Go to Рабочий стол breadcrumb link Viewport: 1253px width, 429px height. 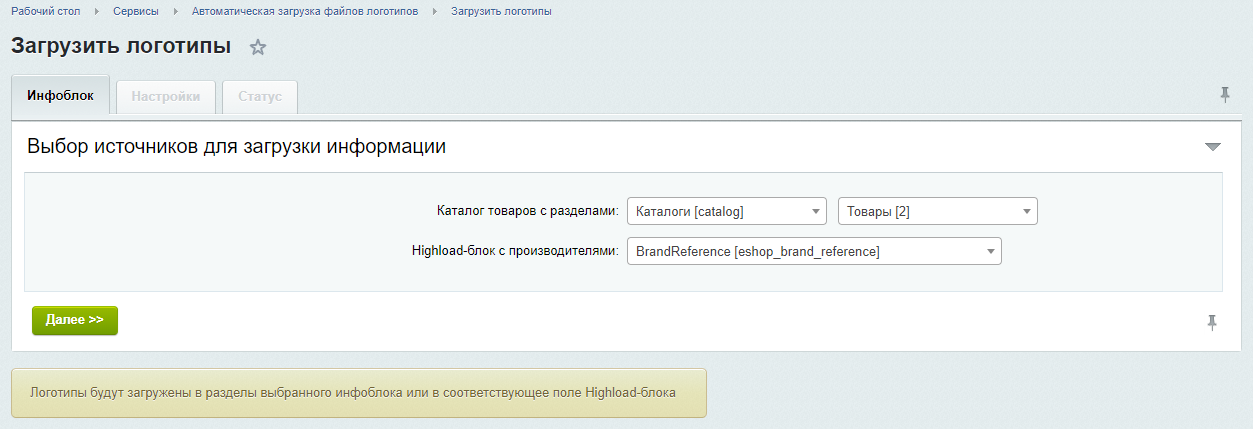[x=46, y=11]
